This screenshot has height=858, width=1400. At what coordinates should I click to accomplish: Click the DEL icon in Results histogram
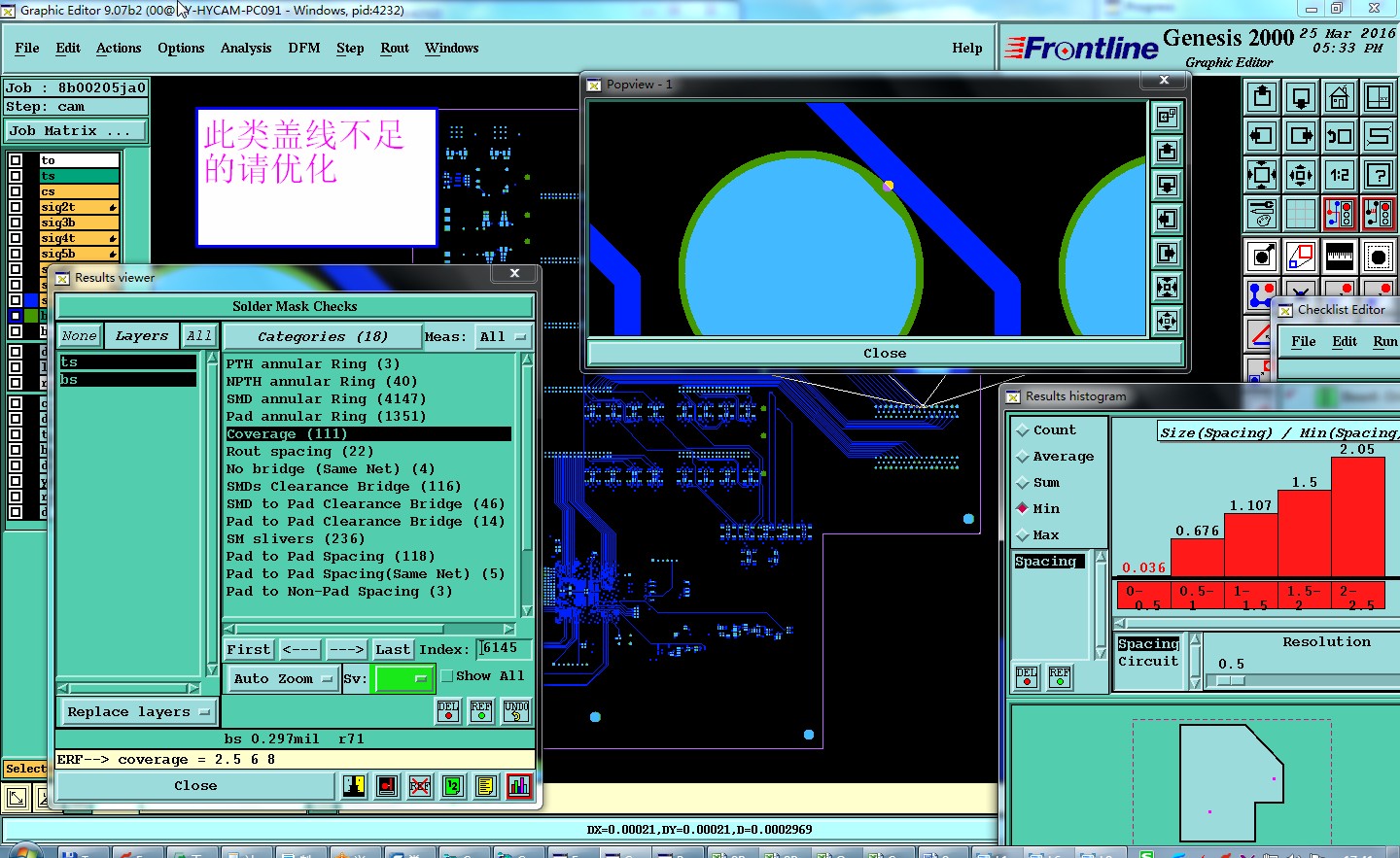tap(1027, 677)
